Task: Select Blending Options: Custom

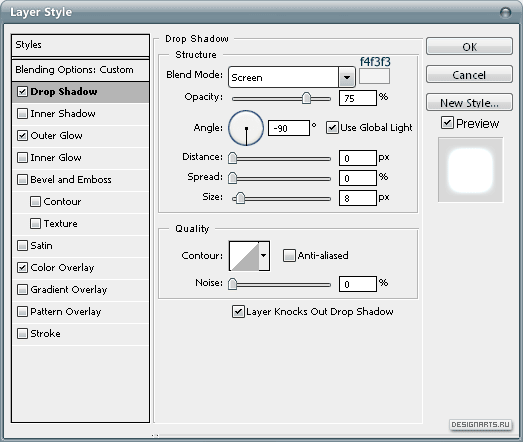Action: (80, 70)
